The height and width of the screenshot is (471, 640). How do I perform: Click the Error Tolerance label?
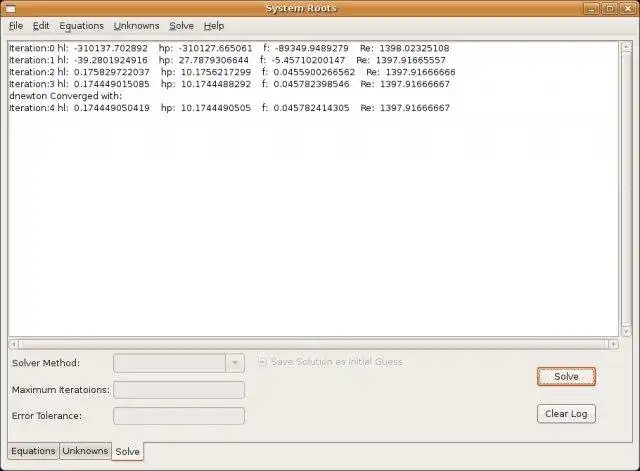pos(47,416)
